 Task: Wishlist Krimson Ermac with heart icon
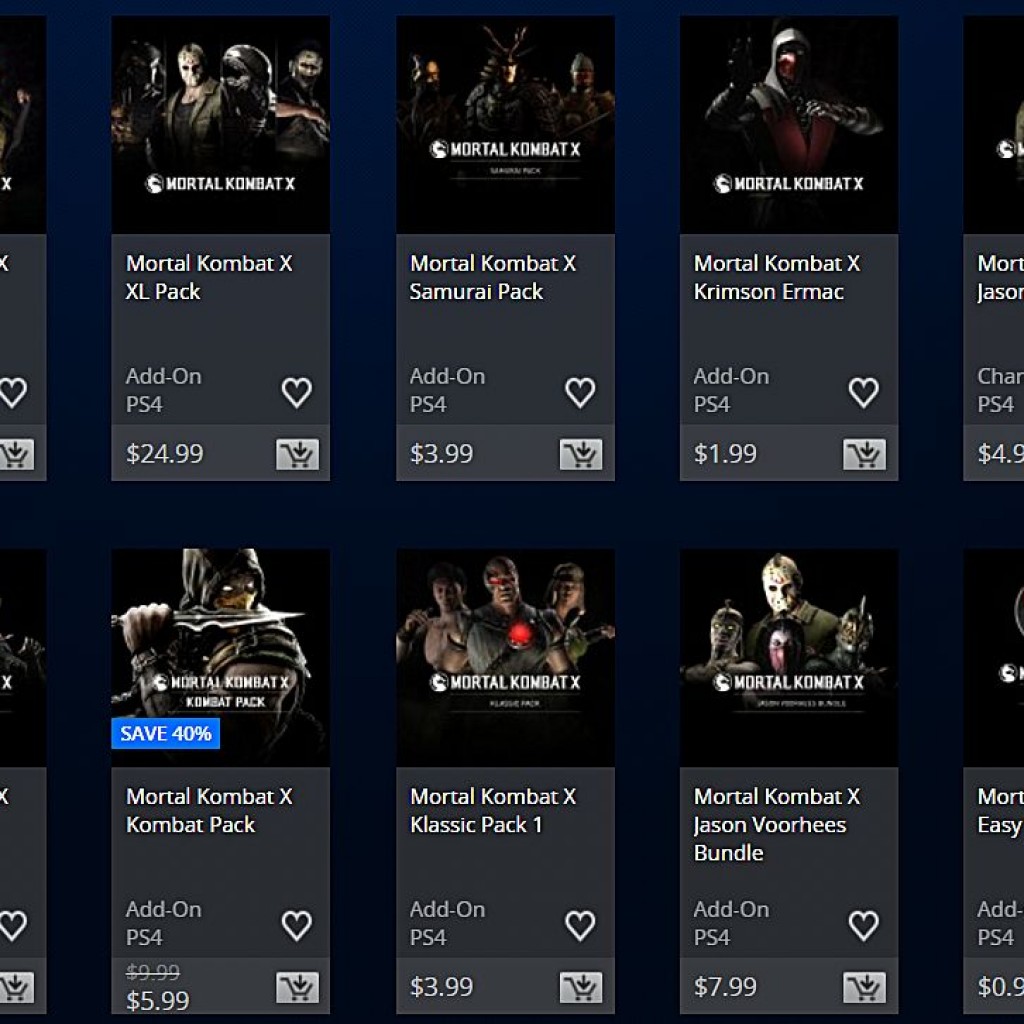click(864, 392)
